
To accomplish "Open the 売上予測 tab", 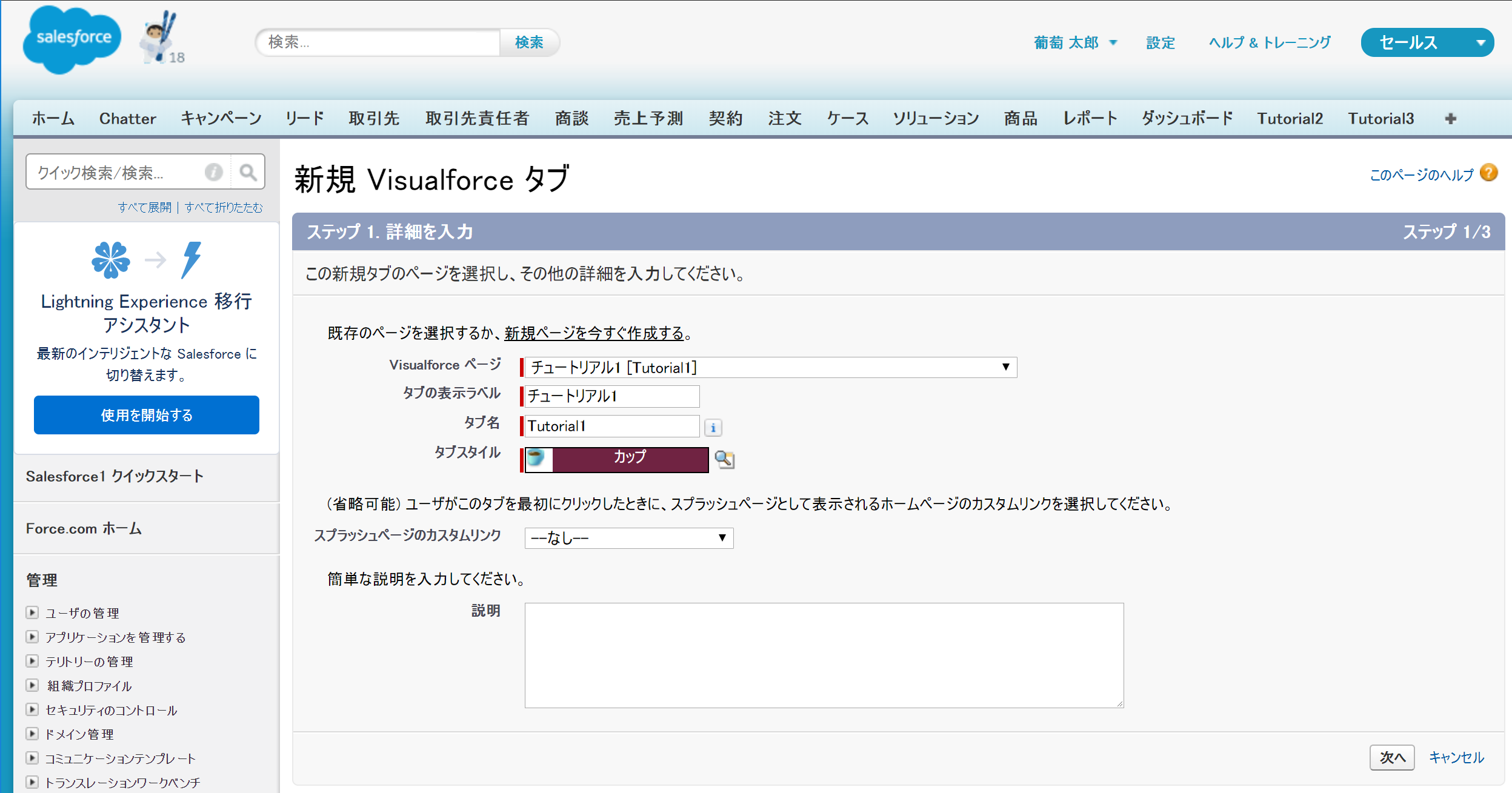I will click(649, 118).
